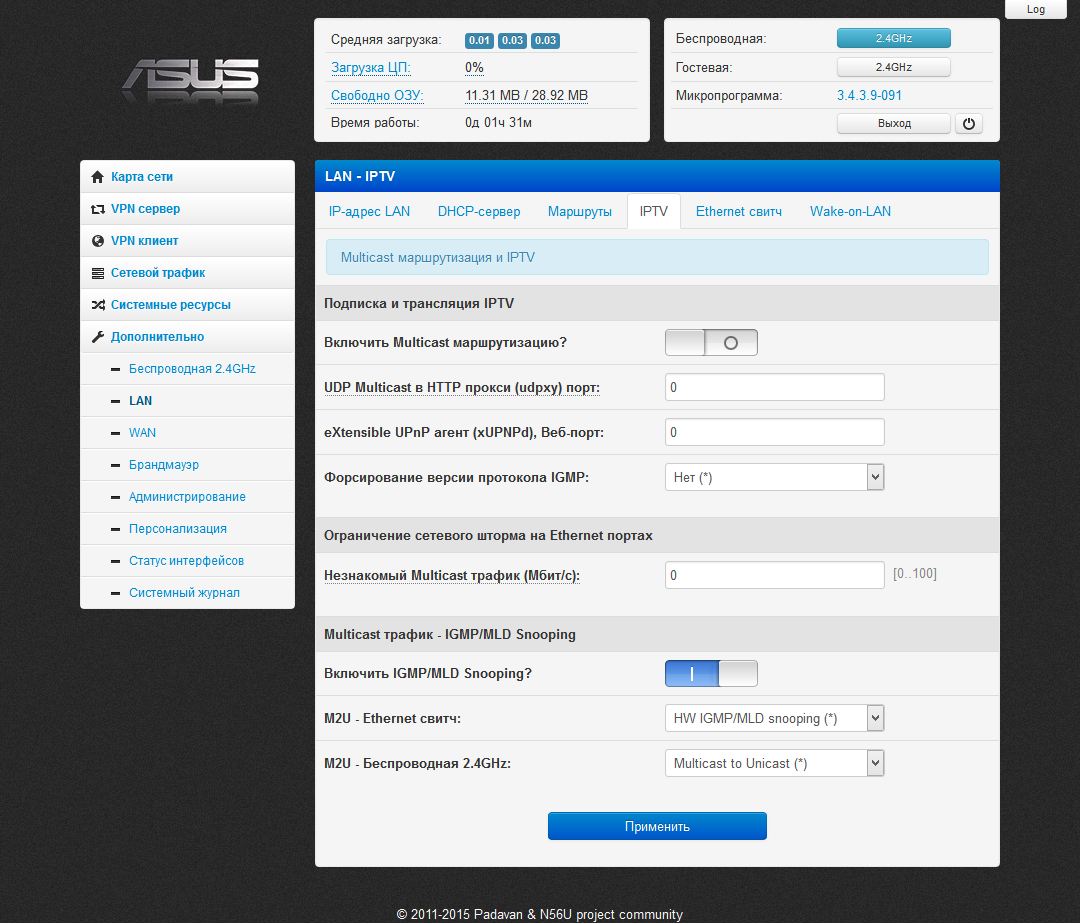Go to the Wake-on-LAN tab
Viewport: 1080px width, 923px height.
[x=851, y=211]
